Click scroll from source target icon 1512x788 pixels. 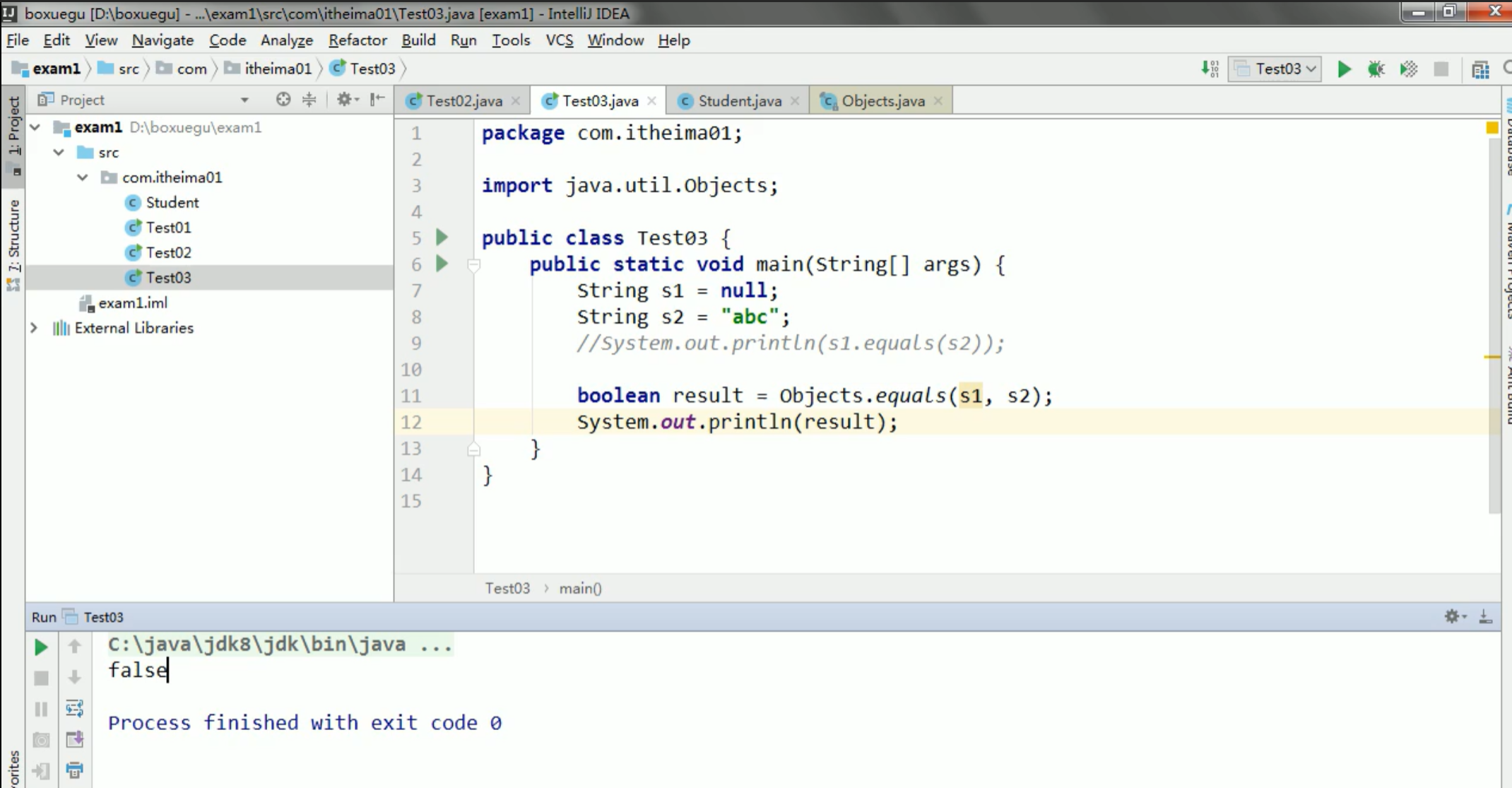coord(283,100)
